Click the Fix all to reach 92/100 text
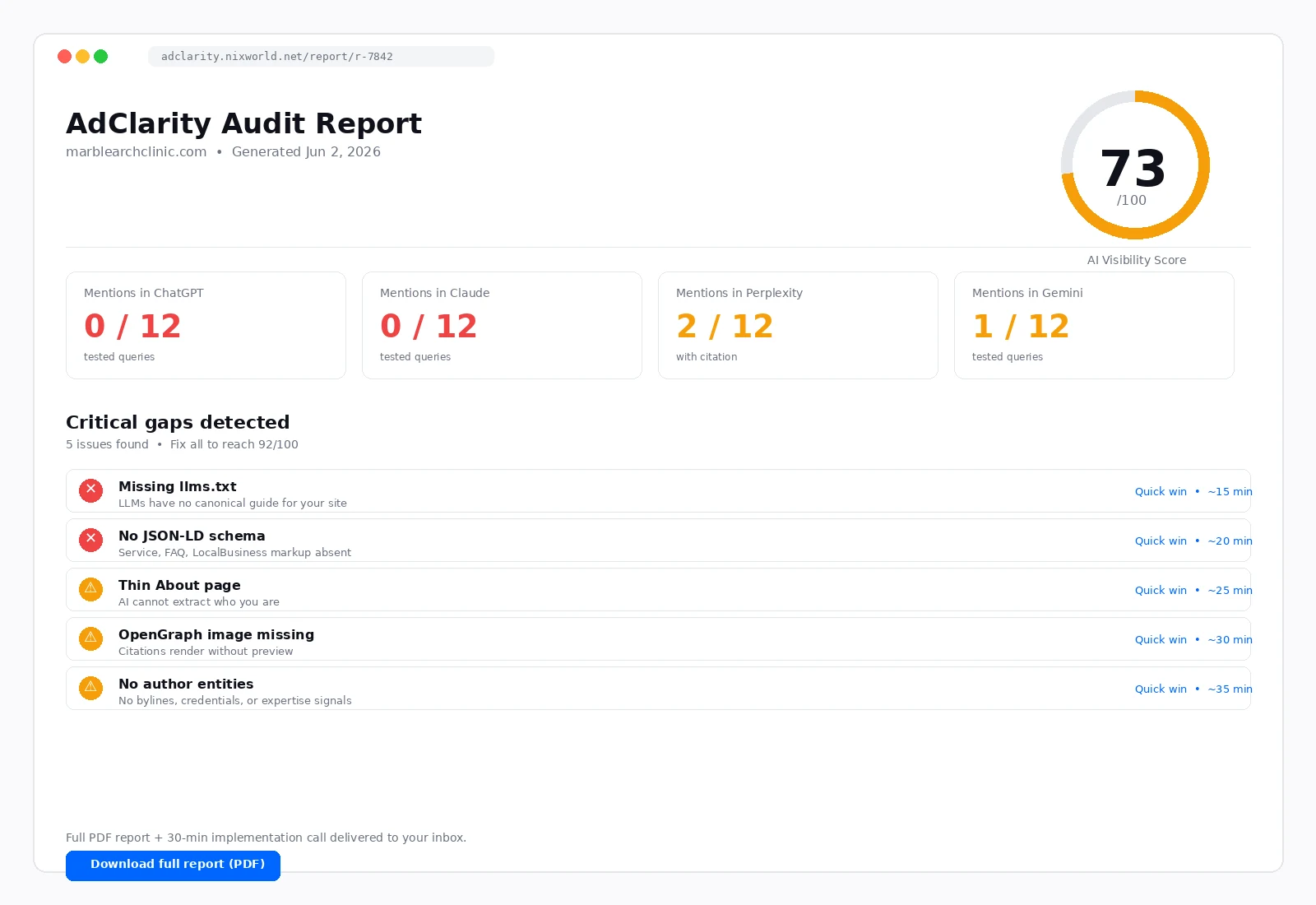Viewport: 1316px width, 905px height. 234,444
